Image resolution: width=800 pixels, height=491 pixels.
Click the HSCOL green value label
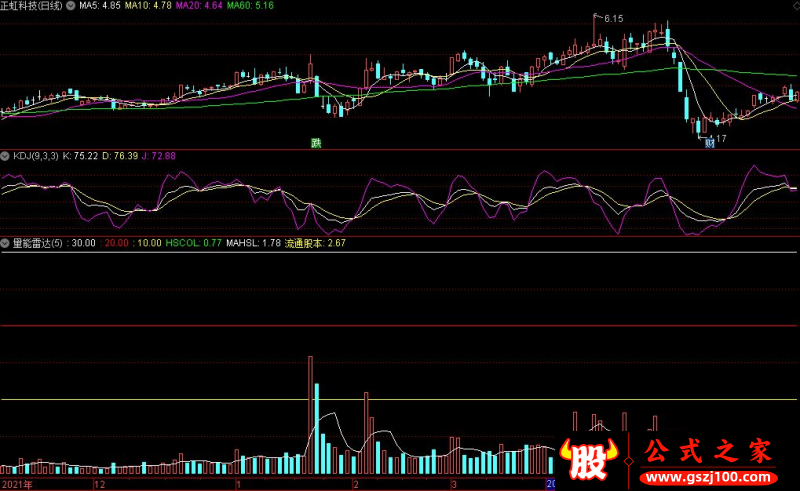tap(193, 243)
